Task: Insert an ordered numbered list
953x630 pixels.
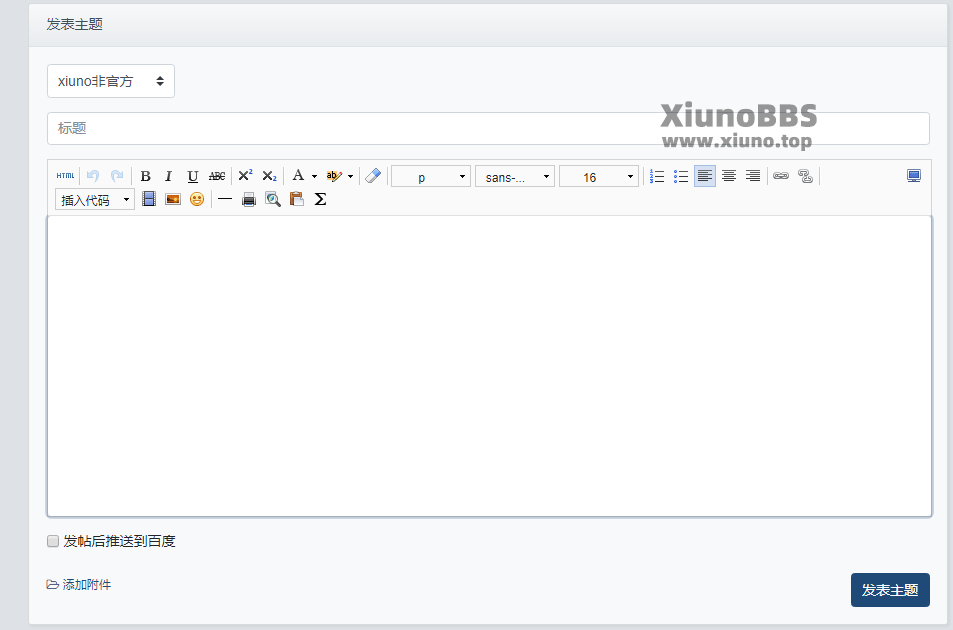Action: [x=657, y=176]
